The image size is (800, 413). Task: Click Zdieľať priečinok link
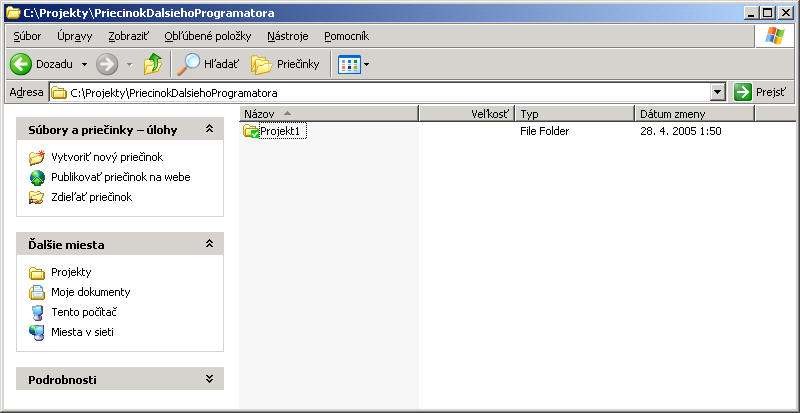92,197
